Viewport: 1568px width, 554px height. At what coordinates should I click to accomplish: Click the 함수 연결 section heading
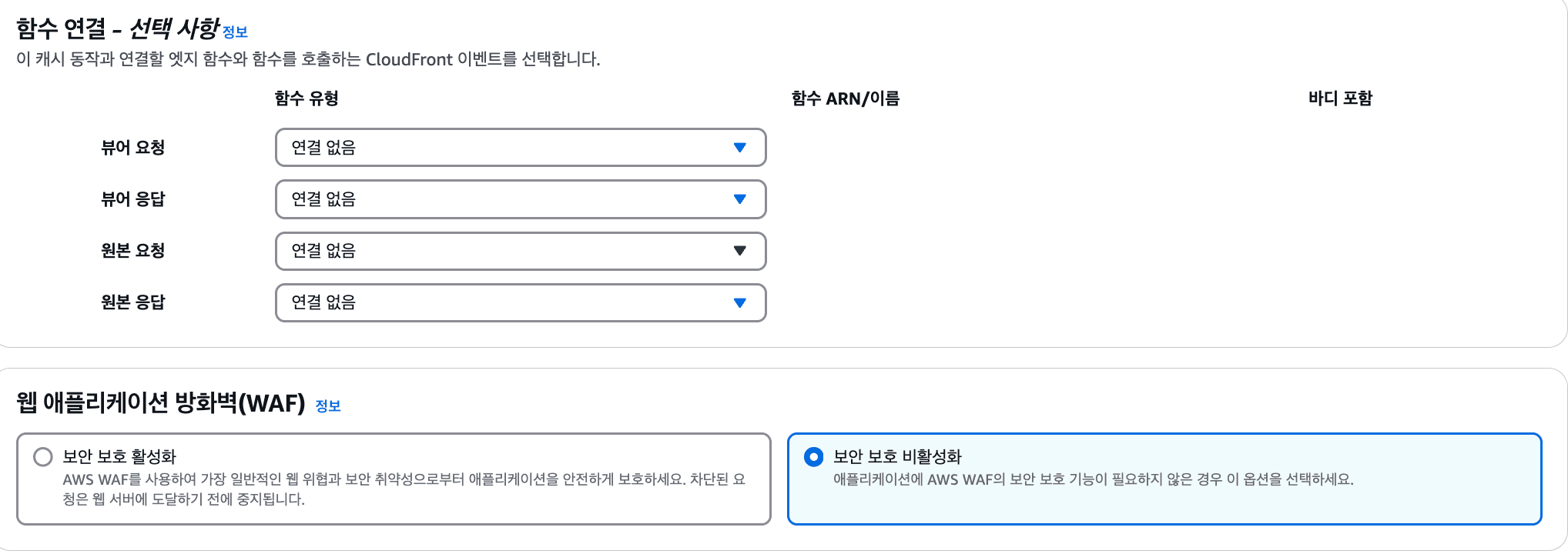pyautogui.click(x=117, y=29)
